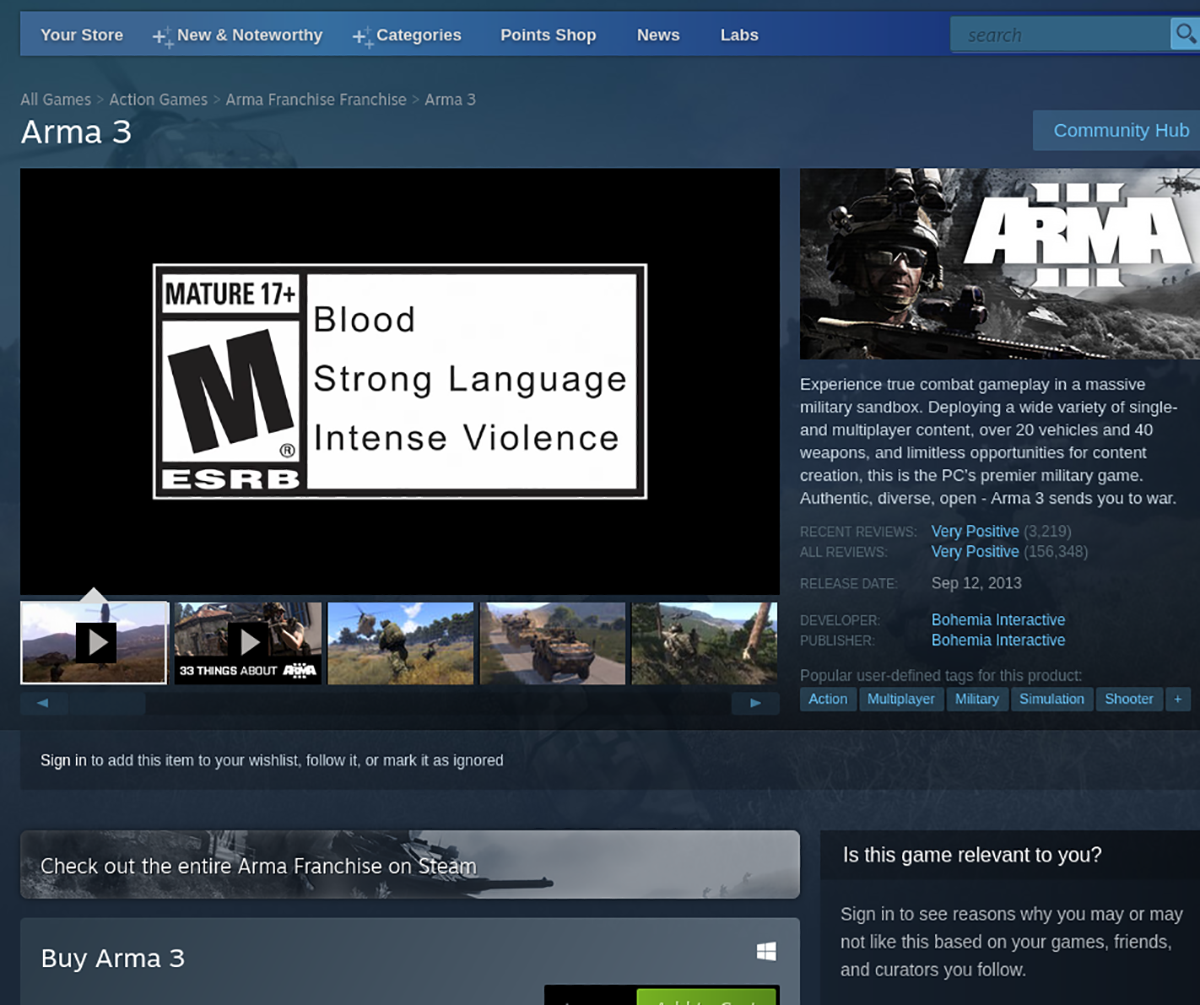Viewport: 1200px width, 1005px height.
Task: Play the 33 Things About Arma video
Action: [248, 642]
